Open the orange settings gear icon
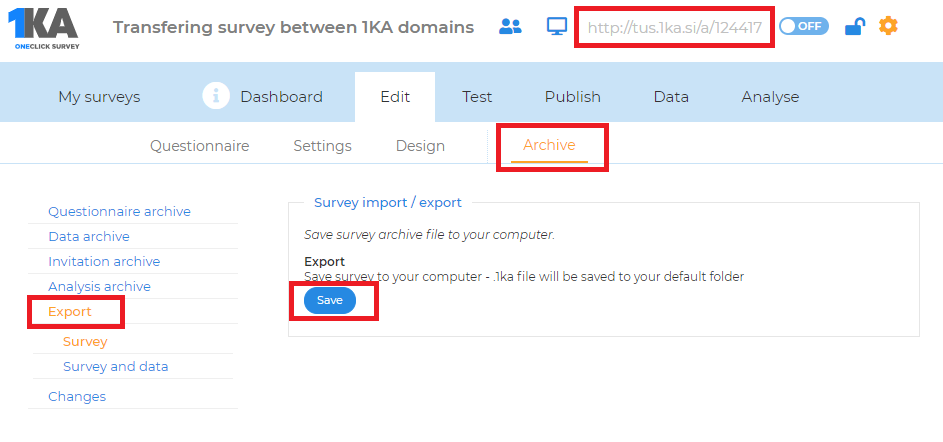The width and height of the screenshot is (943, 442). click(x=888, y=26)
